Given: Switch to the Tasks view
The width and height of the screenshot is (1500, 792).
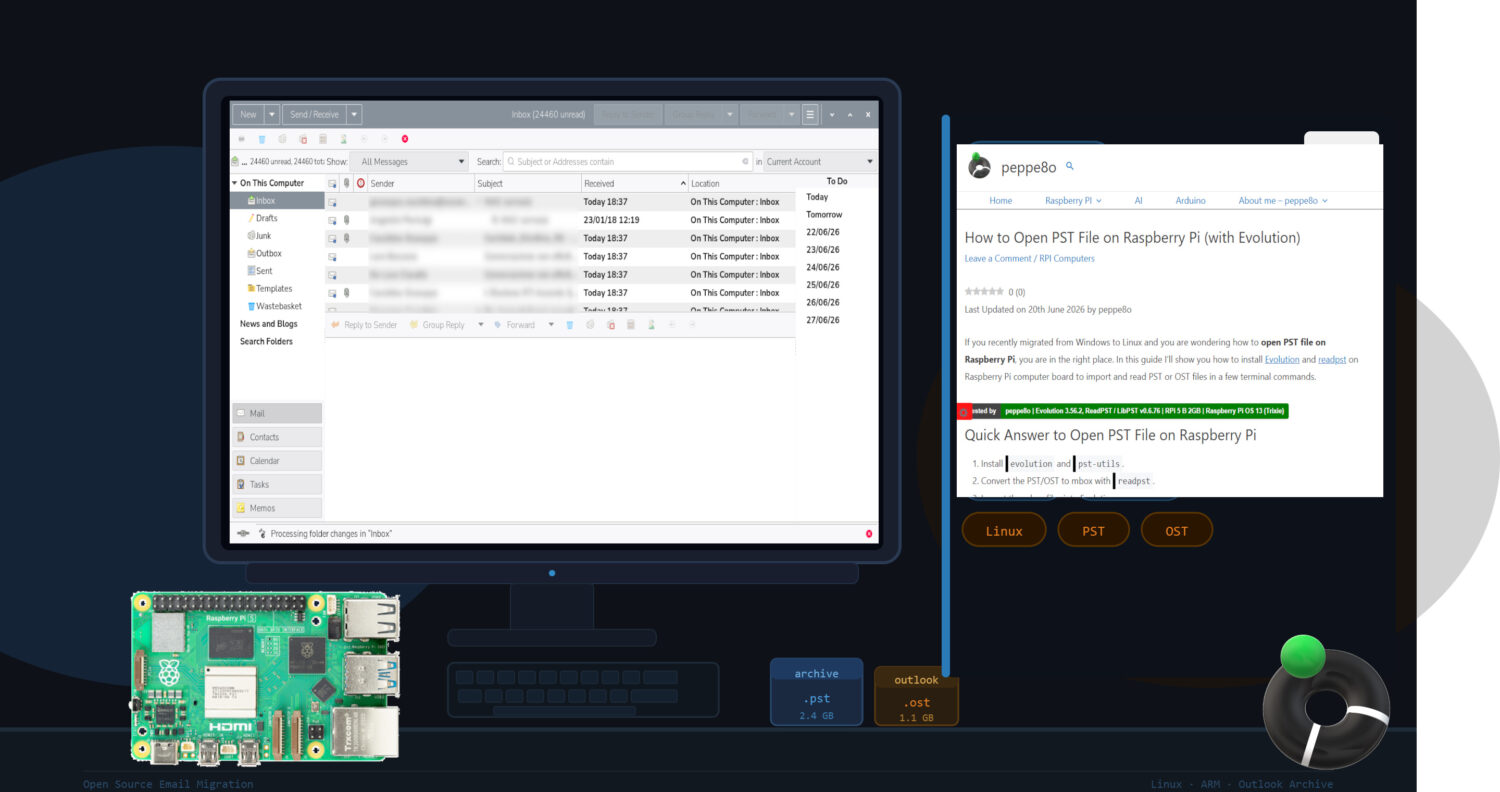Looking at the screenshot, I should pyautogui.click(x=277, y=484).
